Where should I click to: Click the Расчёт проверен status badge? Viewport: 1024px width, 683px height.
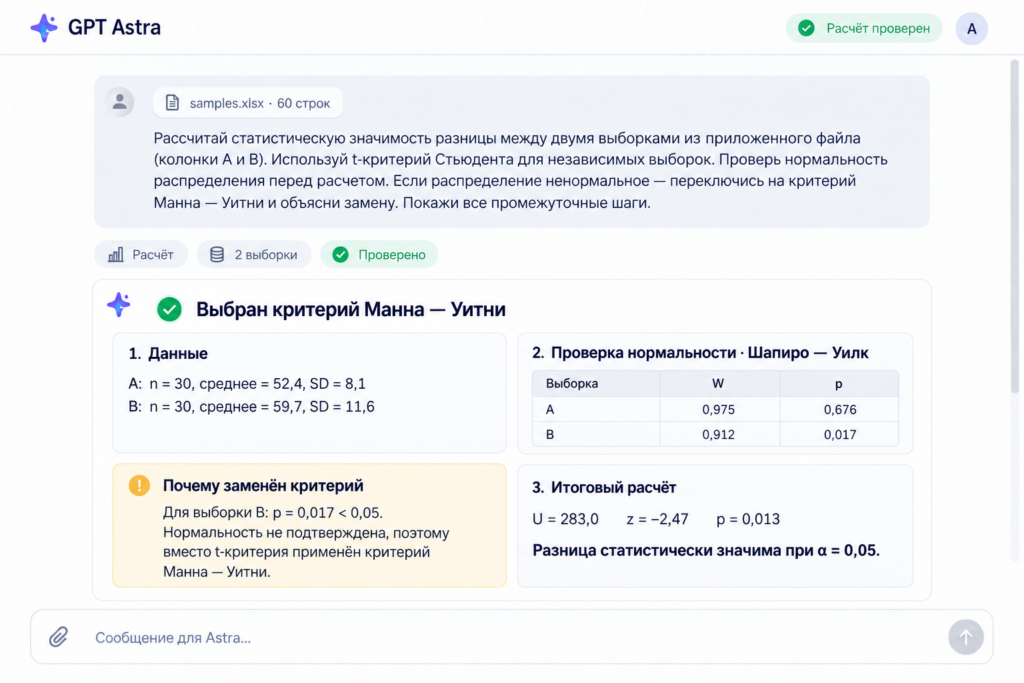tap(864, 28)
